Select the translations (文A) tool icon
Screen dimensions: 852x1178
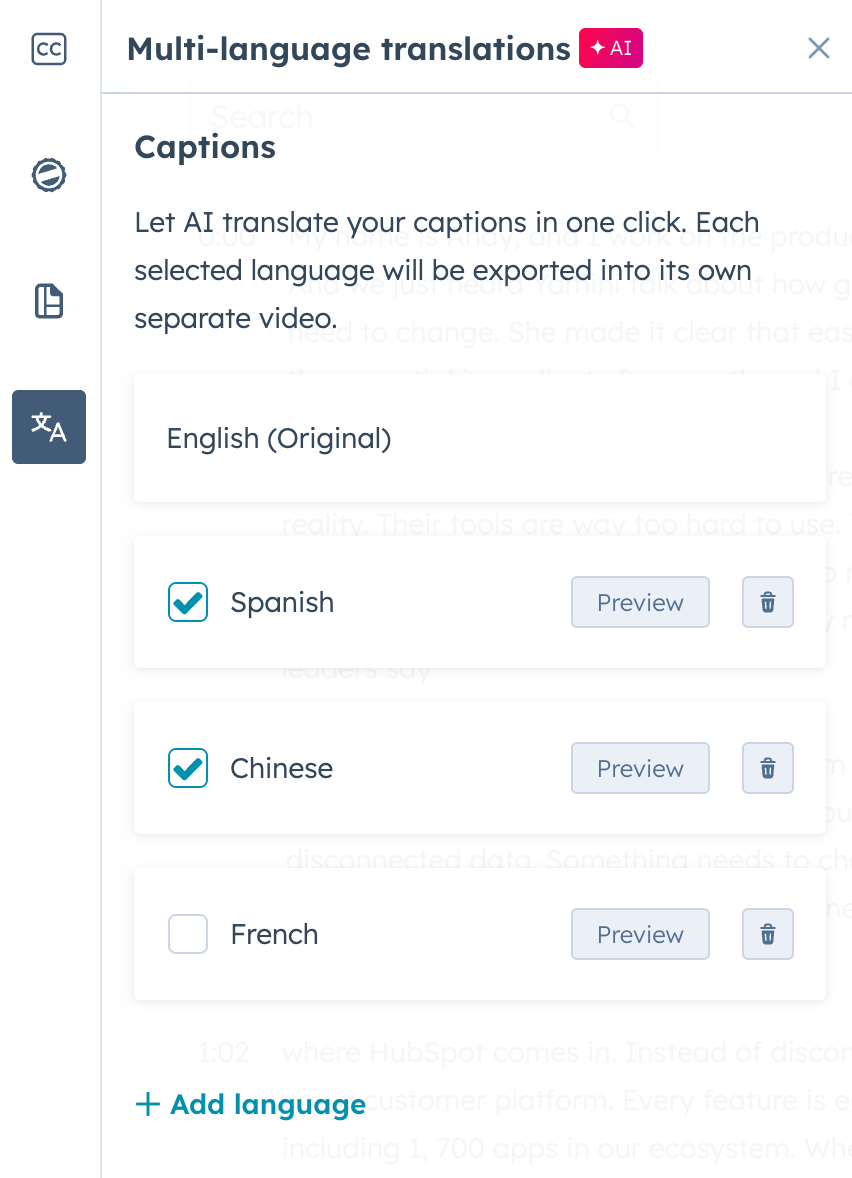[x=48, y=427]
